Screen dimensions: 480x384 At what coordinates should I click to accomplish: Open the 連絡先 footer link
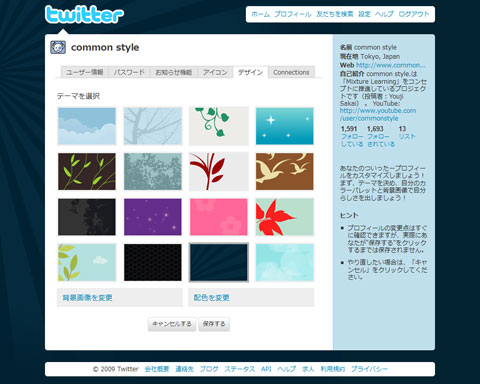click(184, 369)
